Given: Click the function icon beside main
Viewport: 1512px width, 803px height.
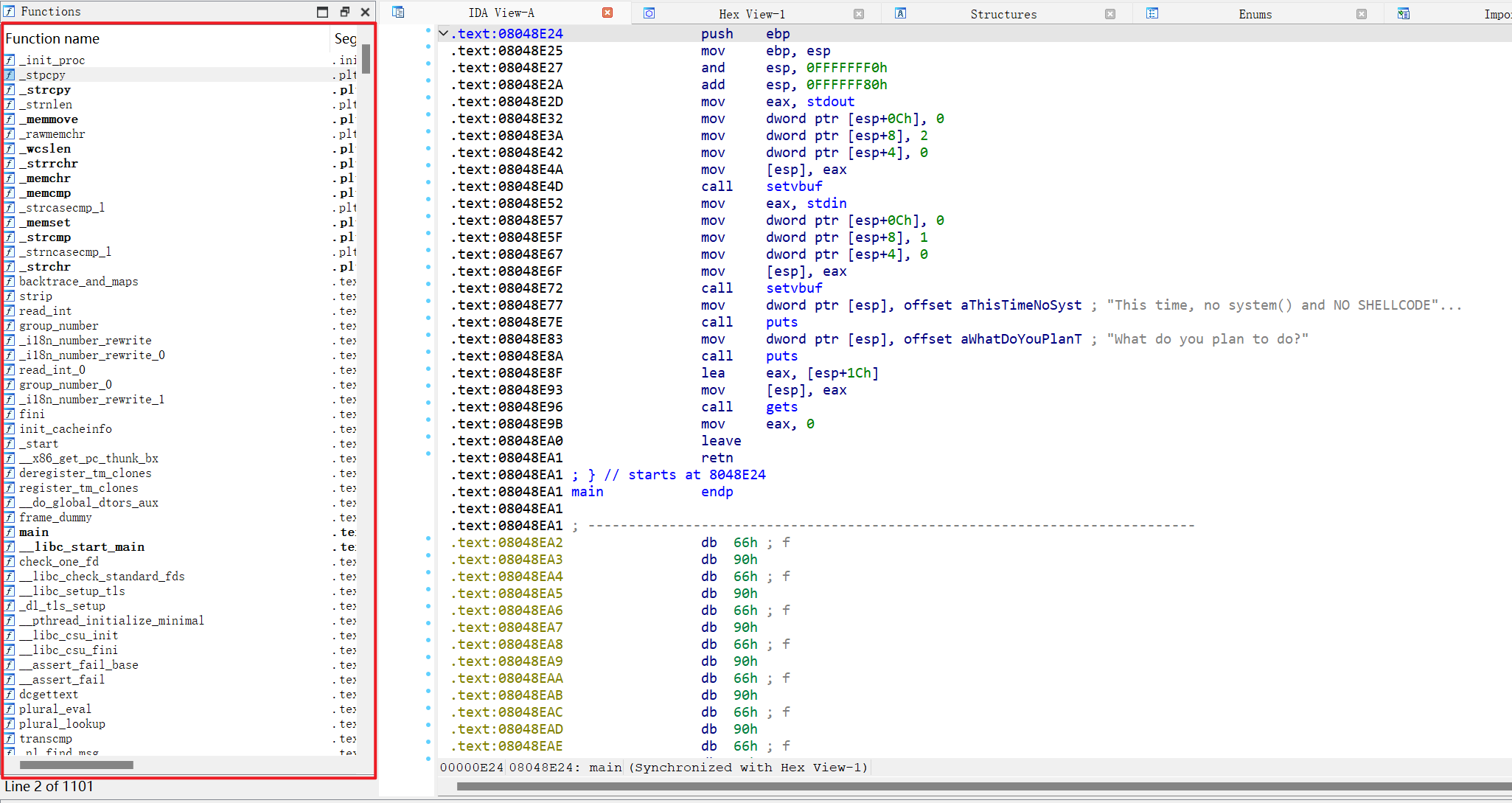Looking at the screenshot, I should 10,532.
